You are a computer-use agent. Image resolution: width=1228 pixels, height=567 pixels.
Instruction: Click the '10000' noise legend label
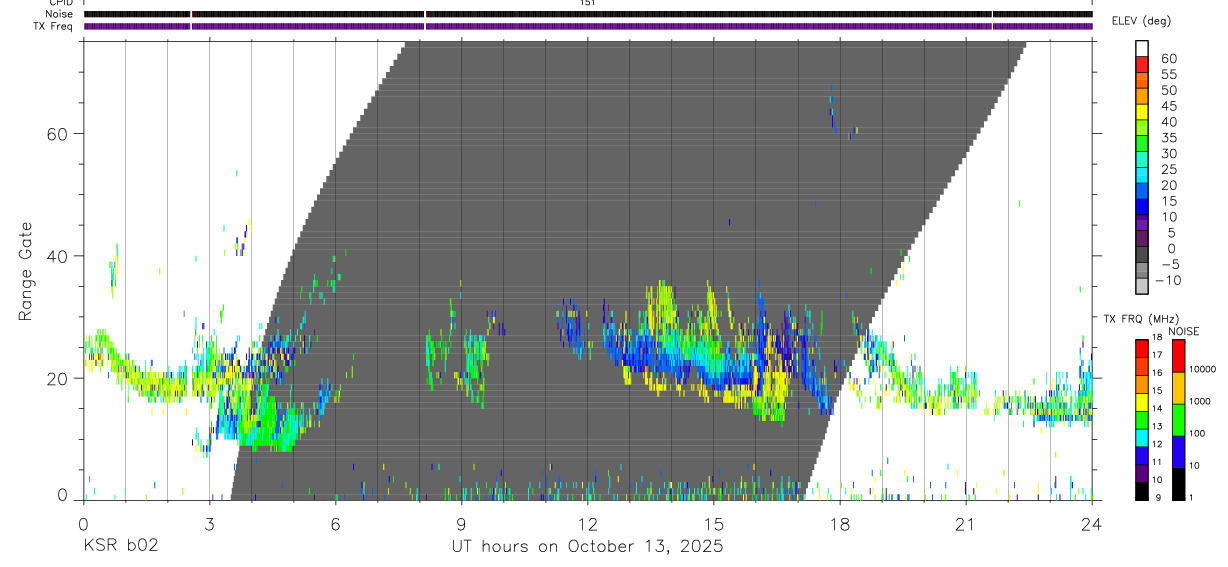click(1203, 369)
